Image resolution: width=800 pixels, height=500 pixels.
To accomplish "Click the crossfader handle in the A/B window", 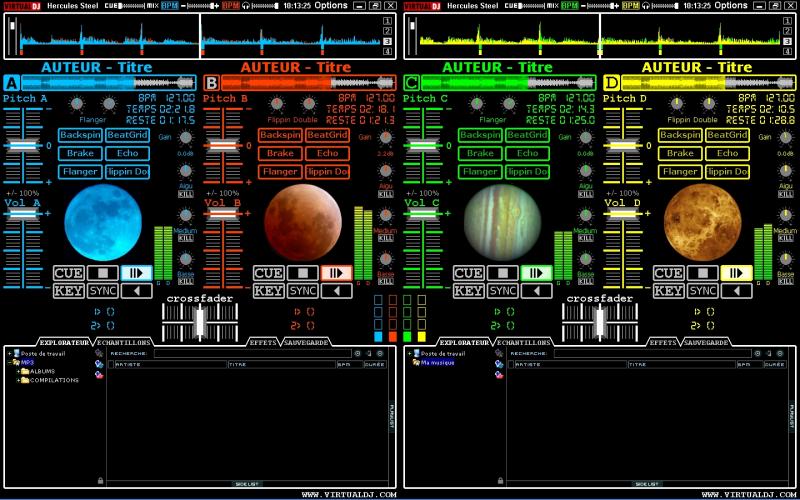I will point(200,322).
